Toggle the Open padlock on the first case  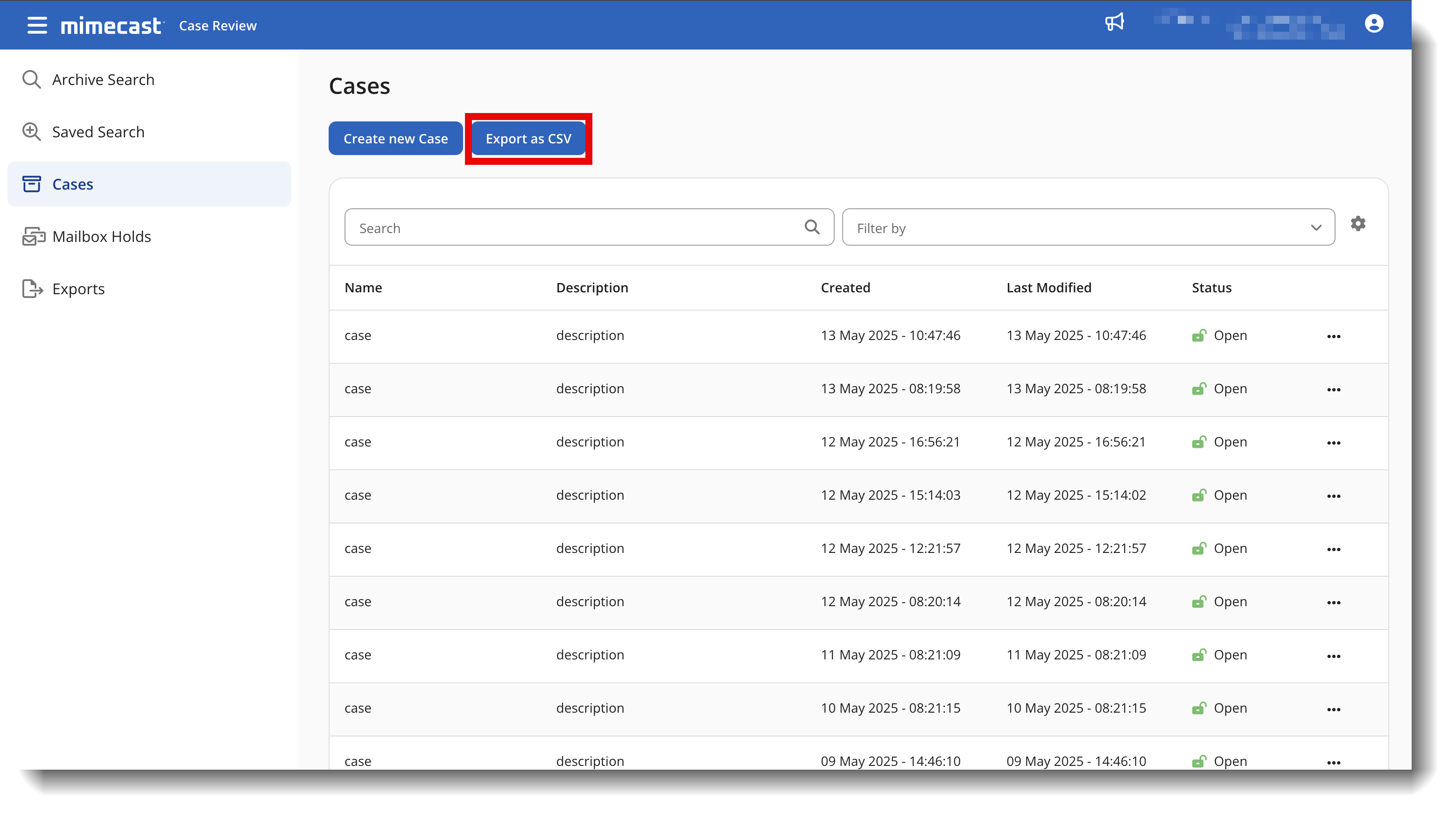coord(1199,335)
